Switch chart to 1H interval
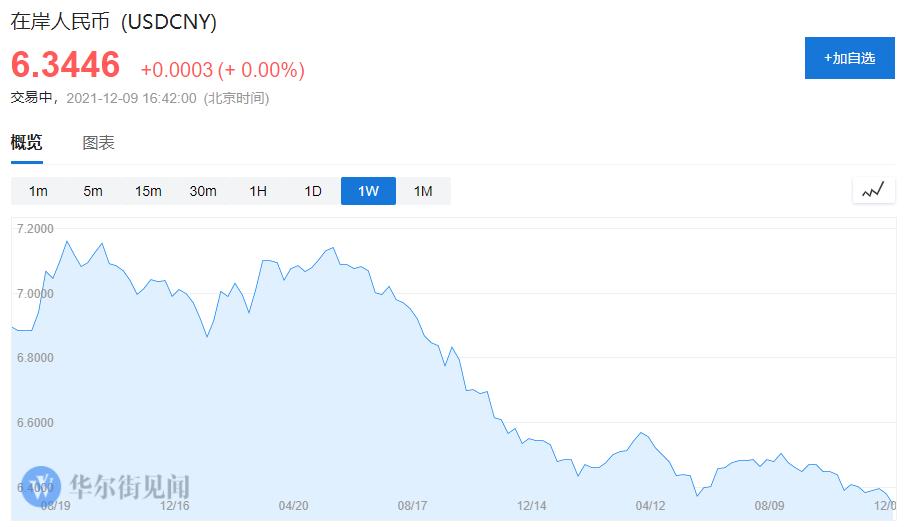The width and height of the screenshot is (904, 527). click(x=258, y=191)
